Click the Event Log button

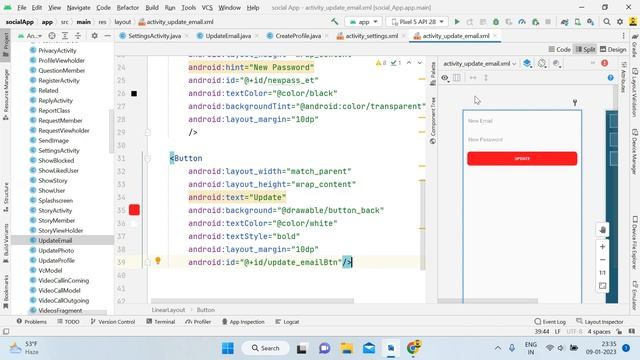click(x=550, y=322)
